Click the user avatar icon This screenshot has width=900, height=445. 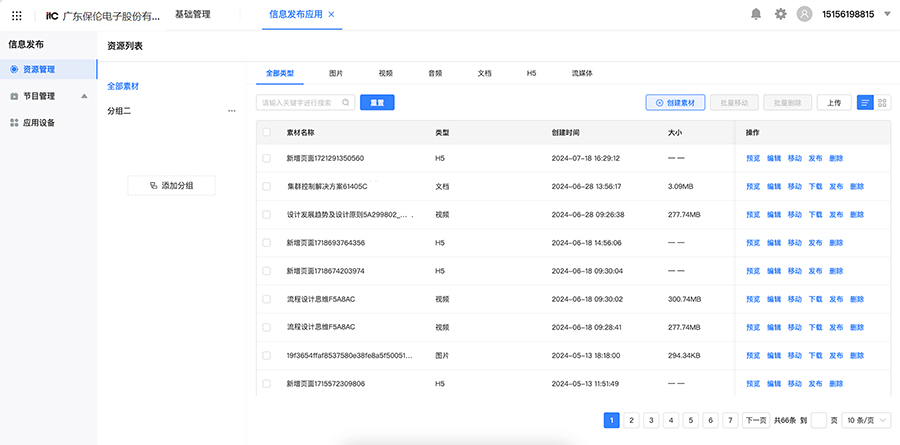pos(805,14)
